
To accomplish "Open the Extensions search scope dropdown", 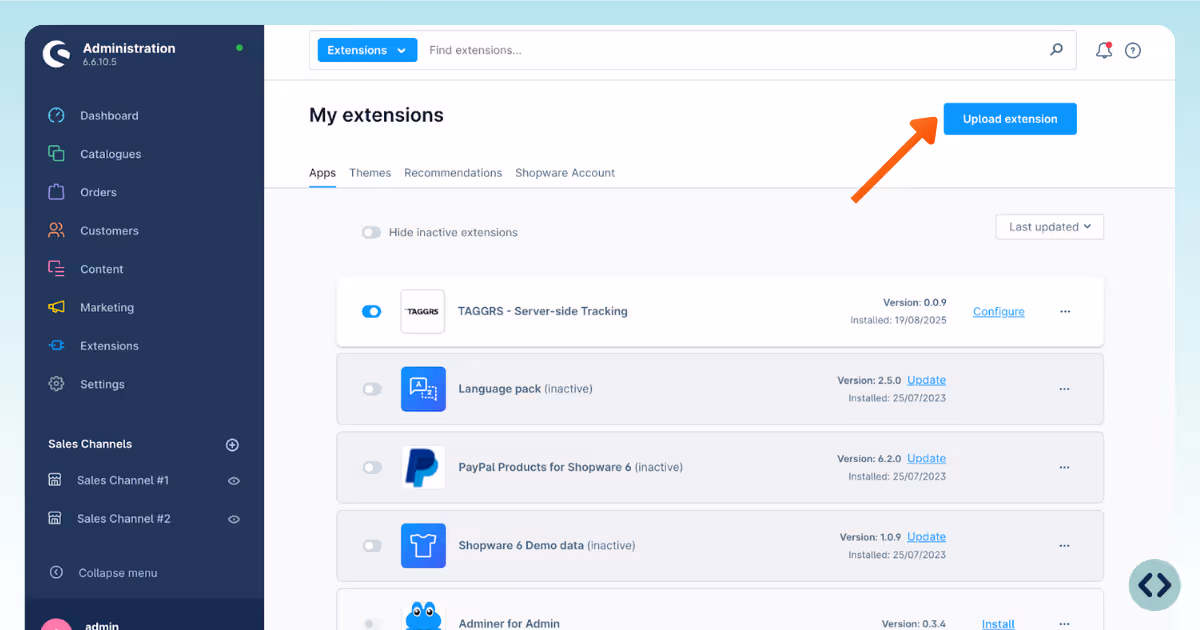I will tap(367, 50).
